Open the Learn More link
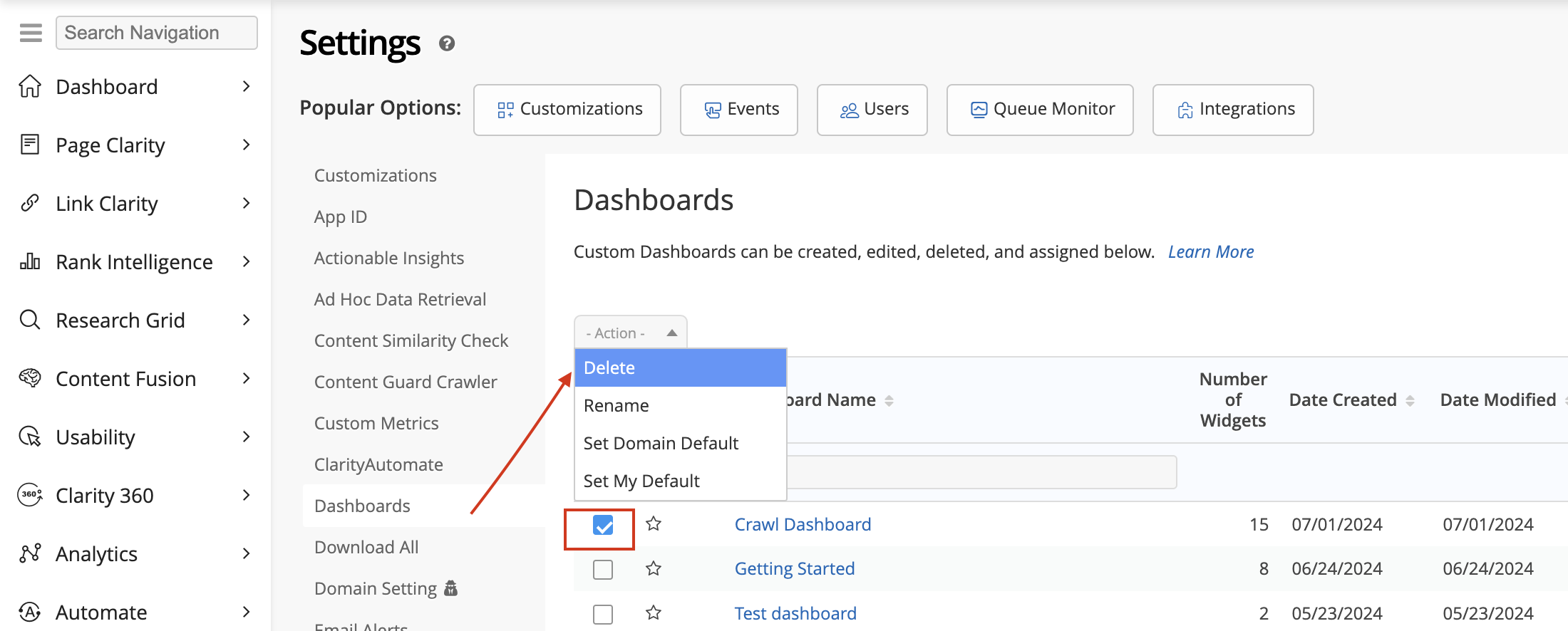This screenshot has height=631, width=1568. [x=1210, y=252]
